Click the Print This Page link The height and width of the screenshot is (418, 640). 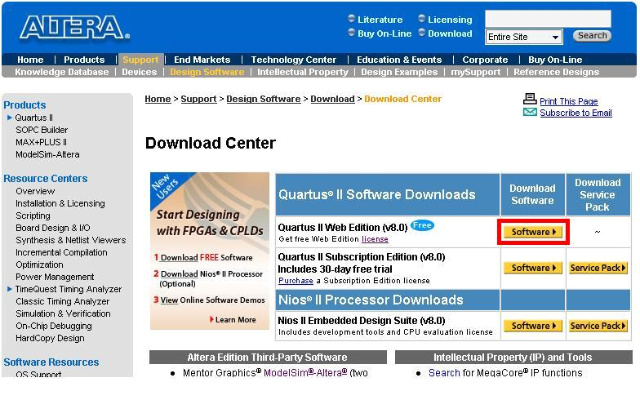click(569, 101)
